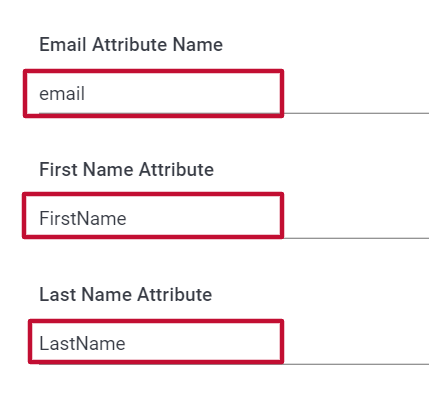Place cursor after 'LastName' in the text box

[127, 344]
